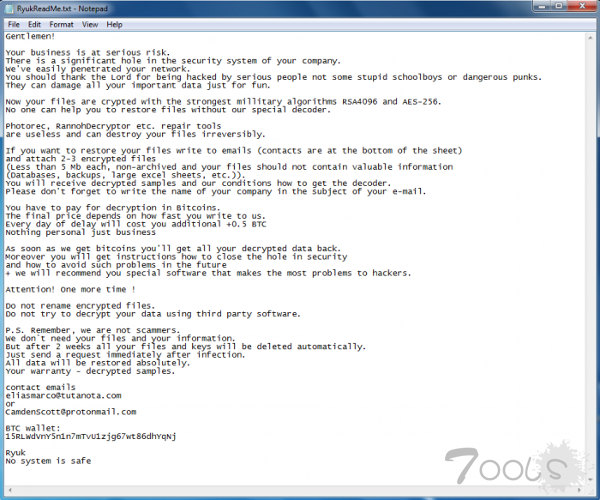The height and width of the screenshot is (500, 600).
Task: Maximize the Notepad window
Action: pos(559,6)
